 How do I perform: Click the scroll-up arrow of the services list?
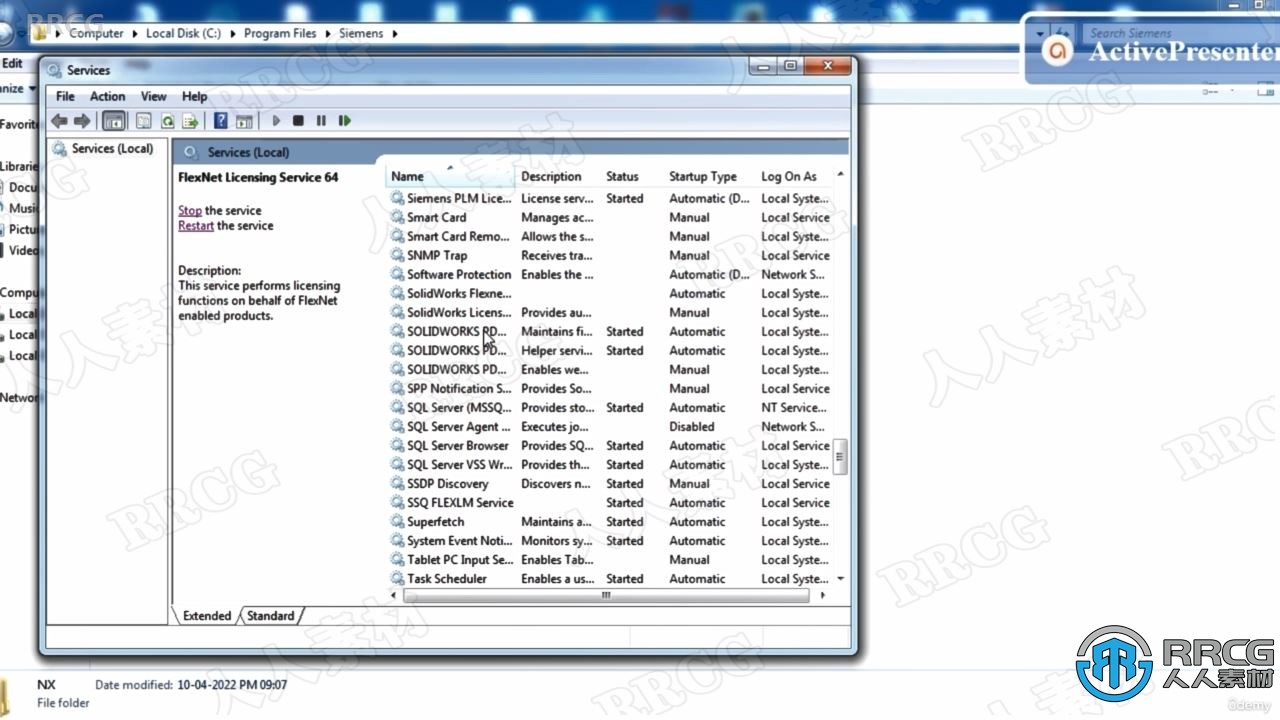tap(840, 175)
